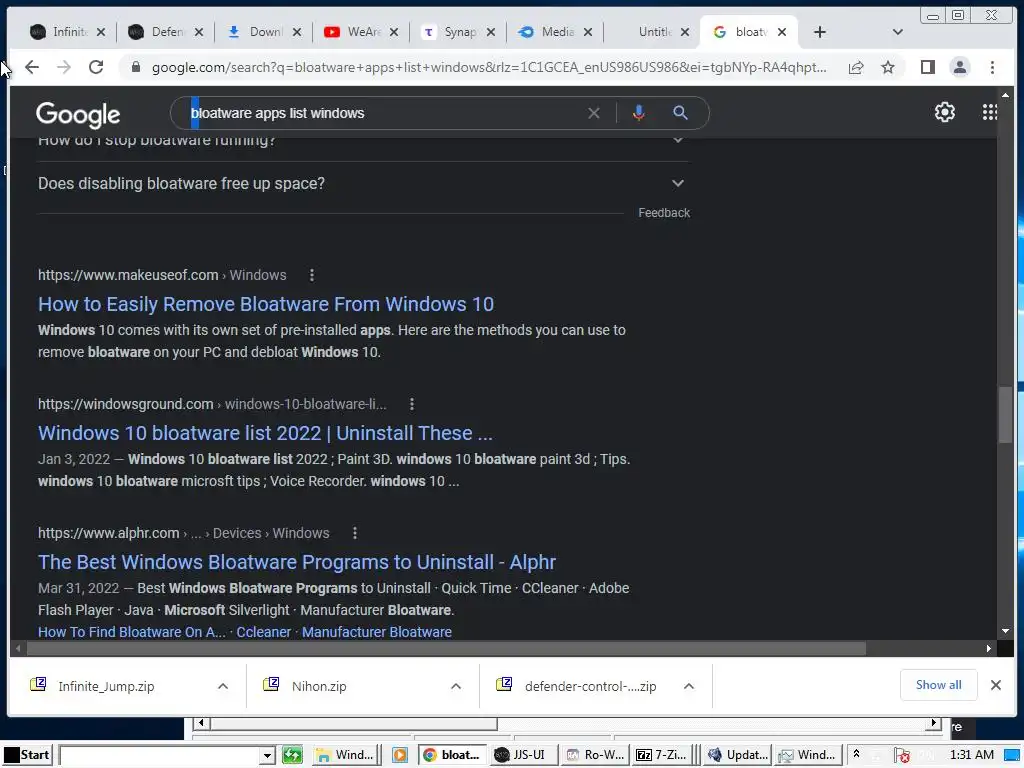Clear the Google search box
The height and width of the screenshot is (768, 1024).
pyautogui.click(x=594, y=114)
